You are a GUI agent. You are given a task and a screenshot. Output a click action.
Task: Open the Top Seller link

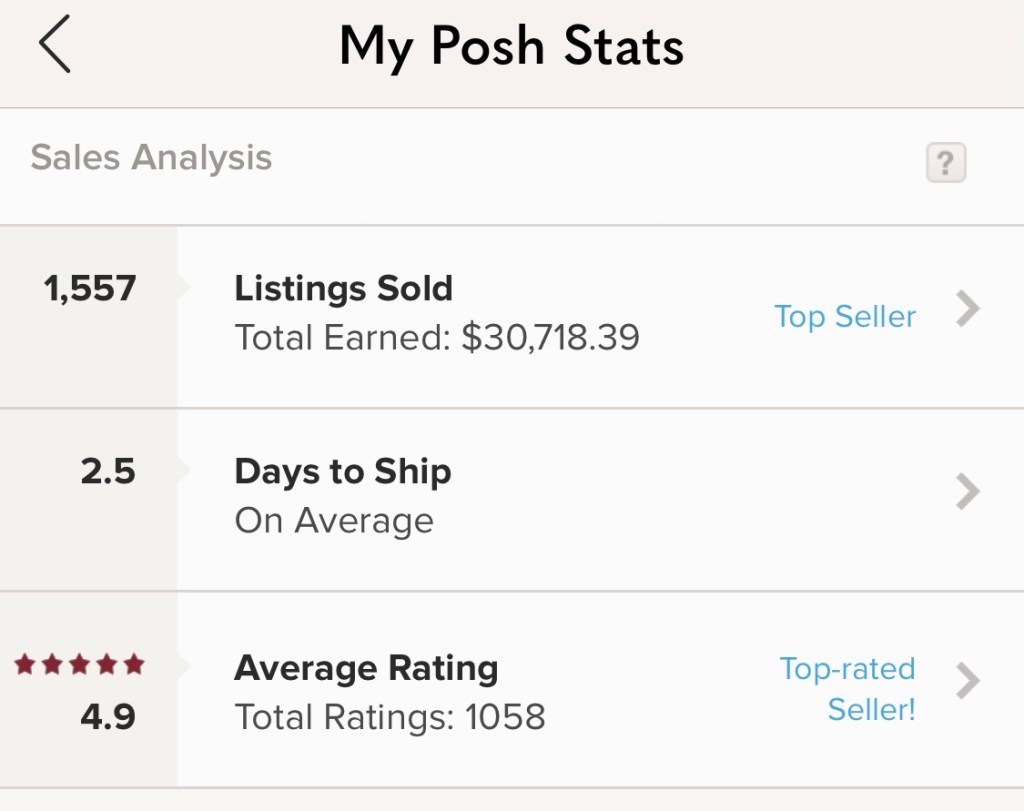(845, 317)
